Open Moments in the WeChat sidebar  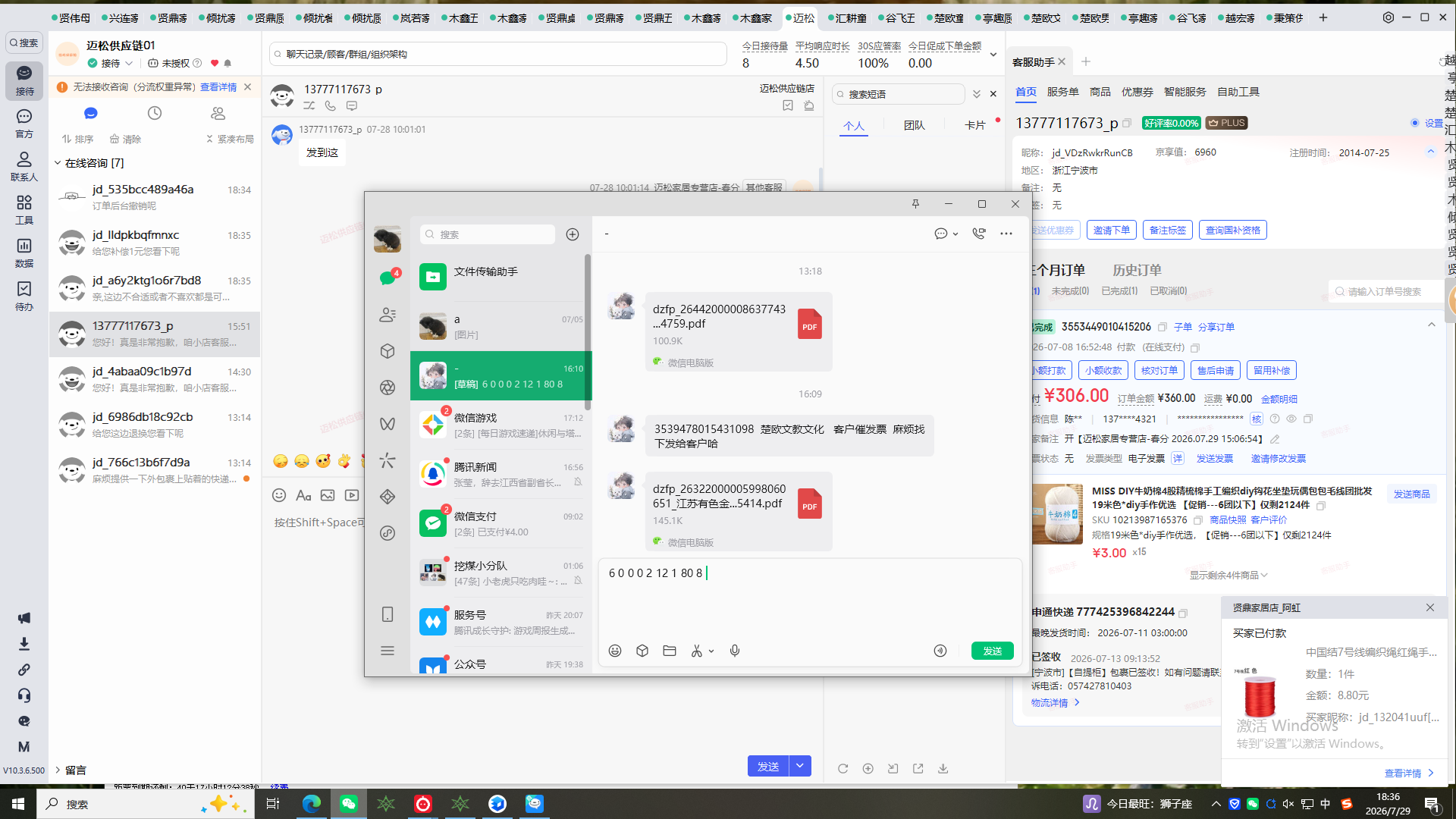coord(388,388)
